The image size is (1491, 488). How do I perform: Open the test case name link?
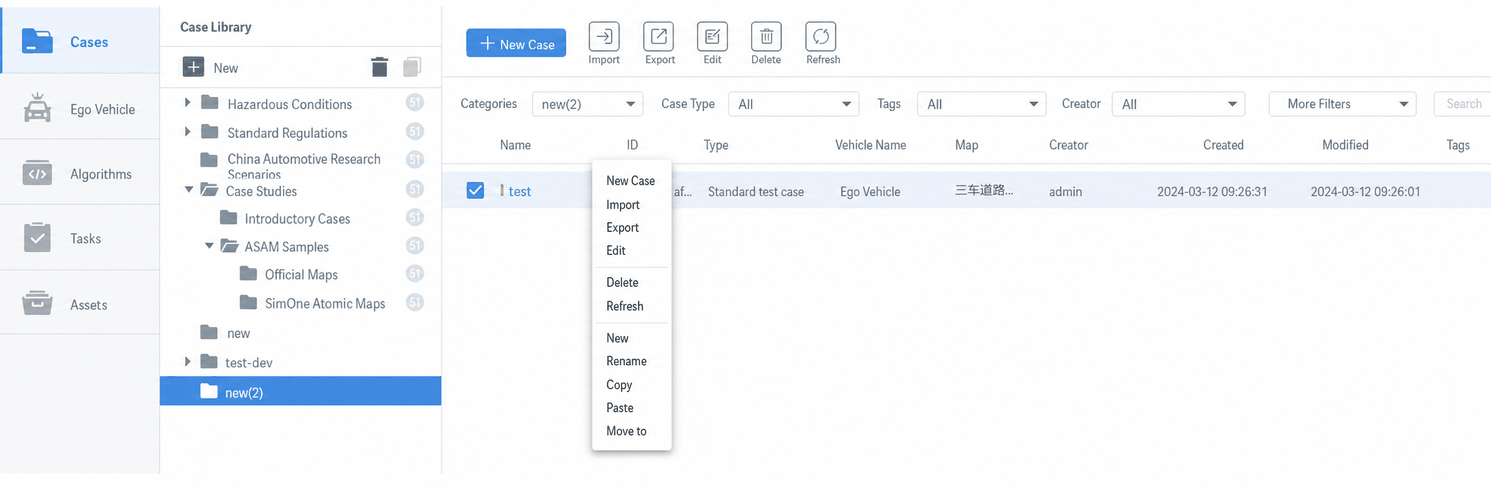520,191
